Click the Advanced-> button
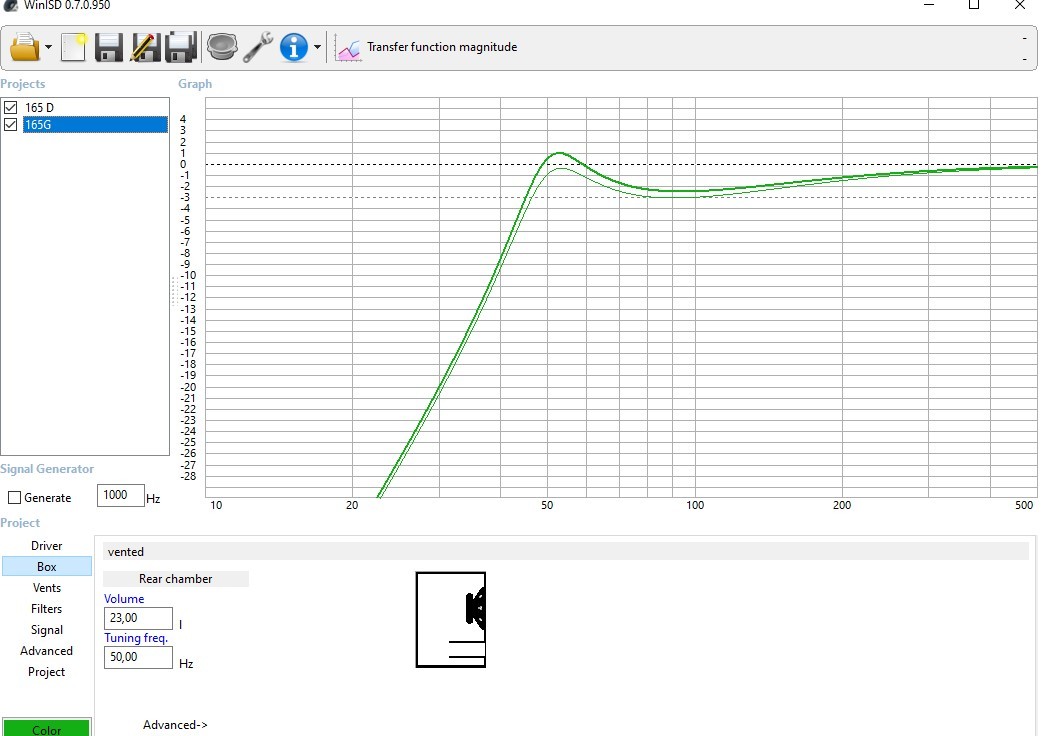 coord(175,725)
